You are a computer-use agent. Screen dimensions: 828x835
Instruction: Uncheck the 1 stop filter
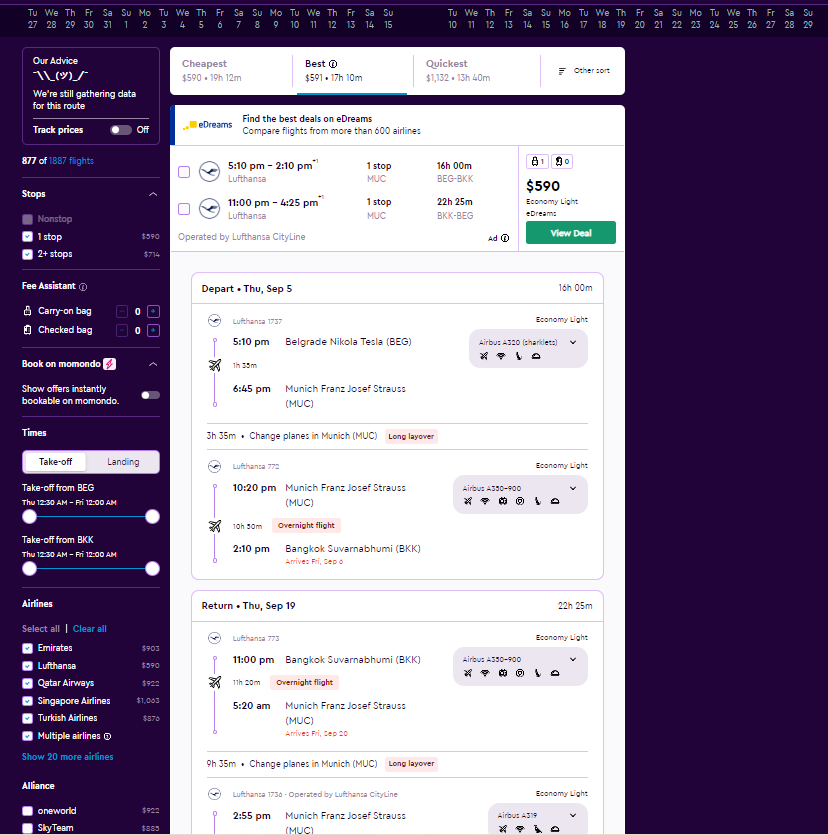coord(28,237)
